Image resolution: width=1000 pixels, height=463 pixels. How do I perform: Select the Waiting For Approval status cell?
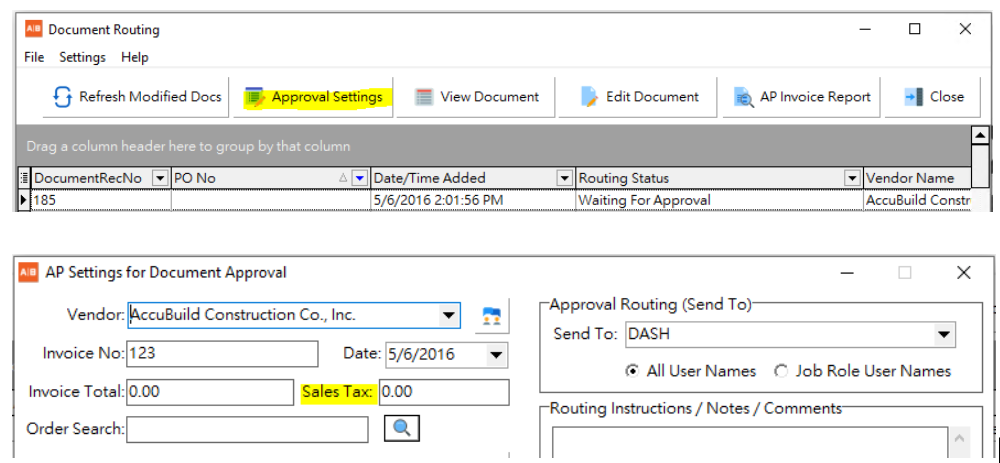pos(719,200)
